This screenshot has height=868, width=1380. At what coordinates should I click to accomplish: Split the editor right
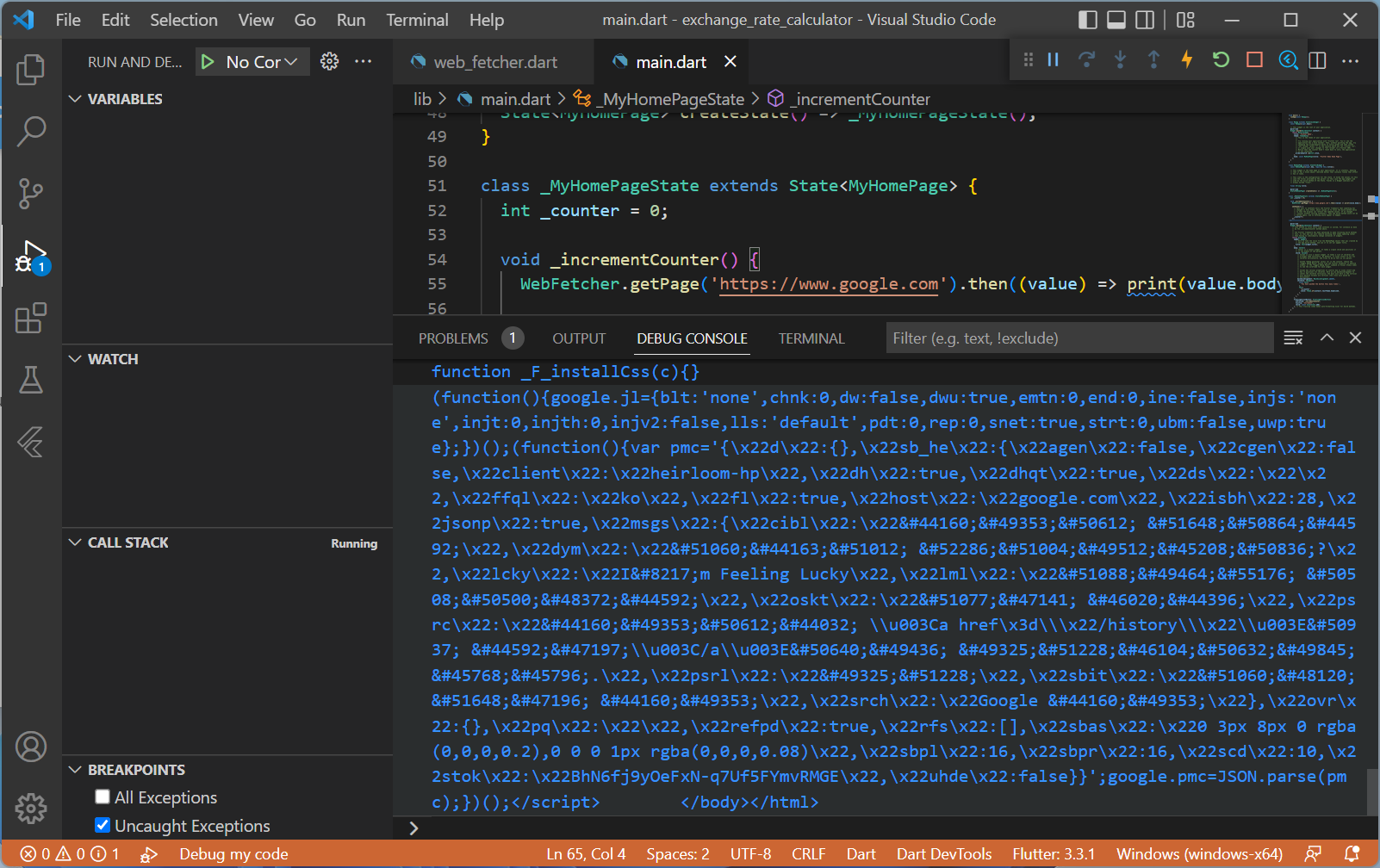1317,60
